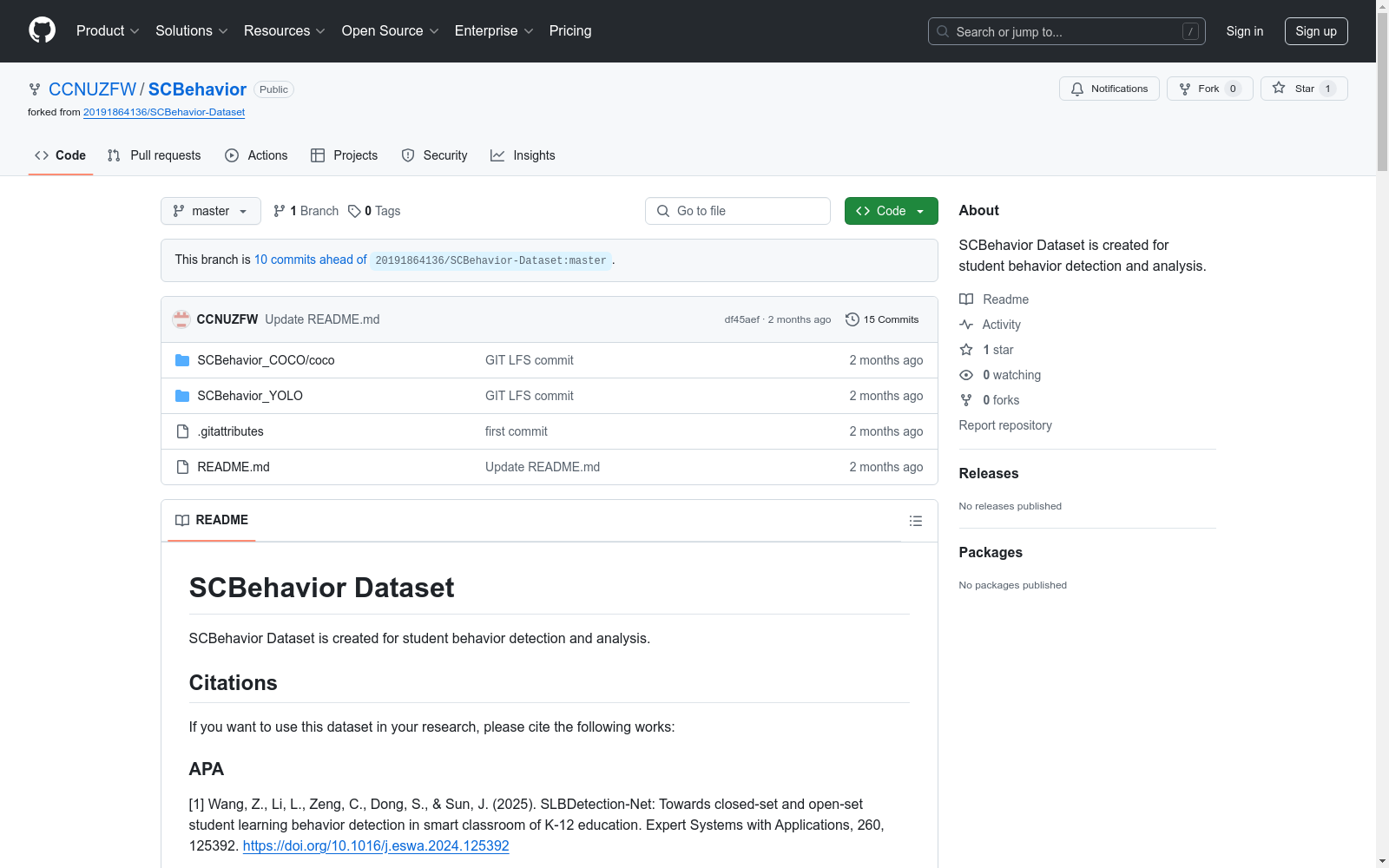The image size is (1389, 868).
Task: View the 15 Commits history
Action: tap(882, 319)
